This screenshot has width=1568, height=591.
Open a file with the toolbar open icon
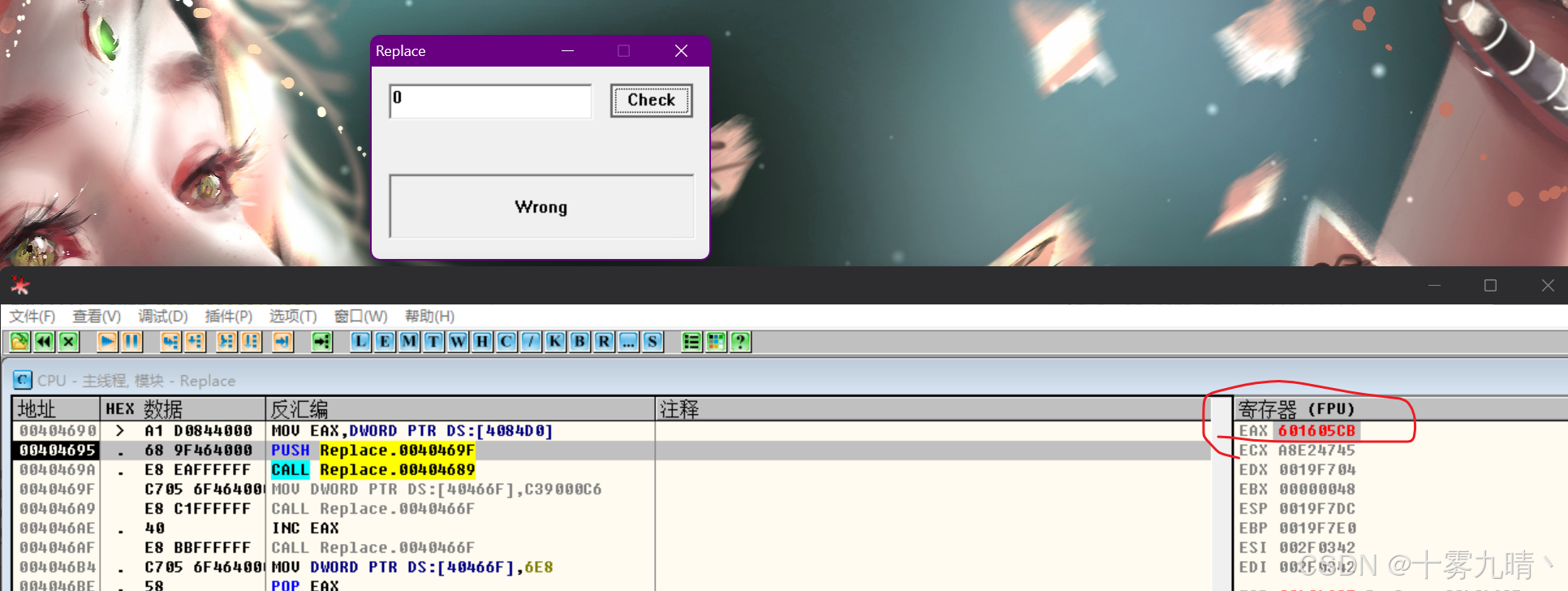(x=19, y=342)
